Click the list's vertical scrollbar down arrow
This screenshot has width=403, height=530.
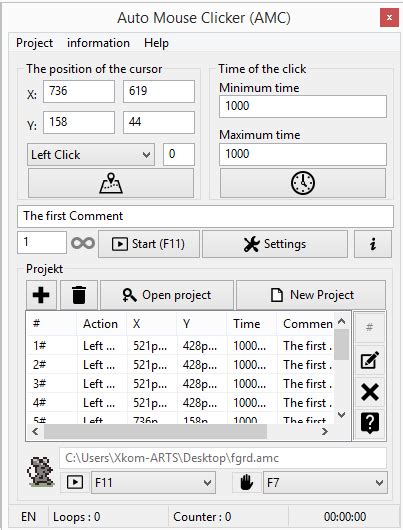click(342, 415)
